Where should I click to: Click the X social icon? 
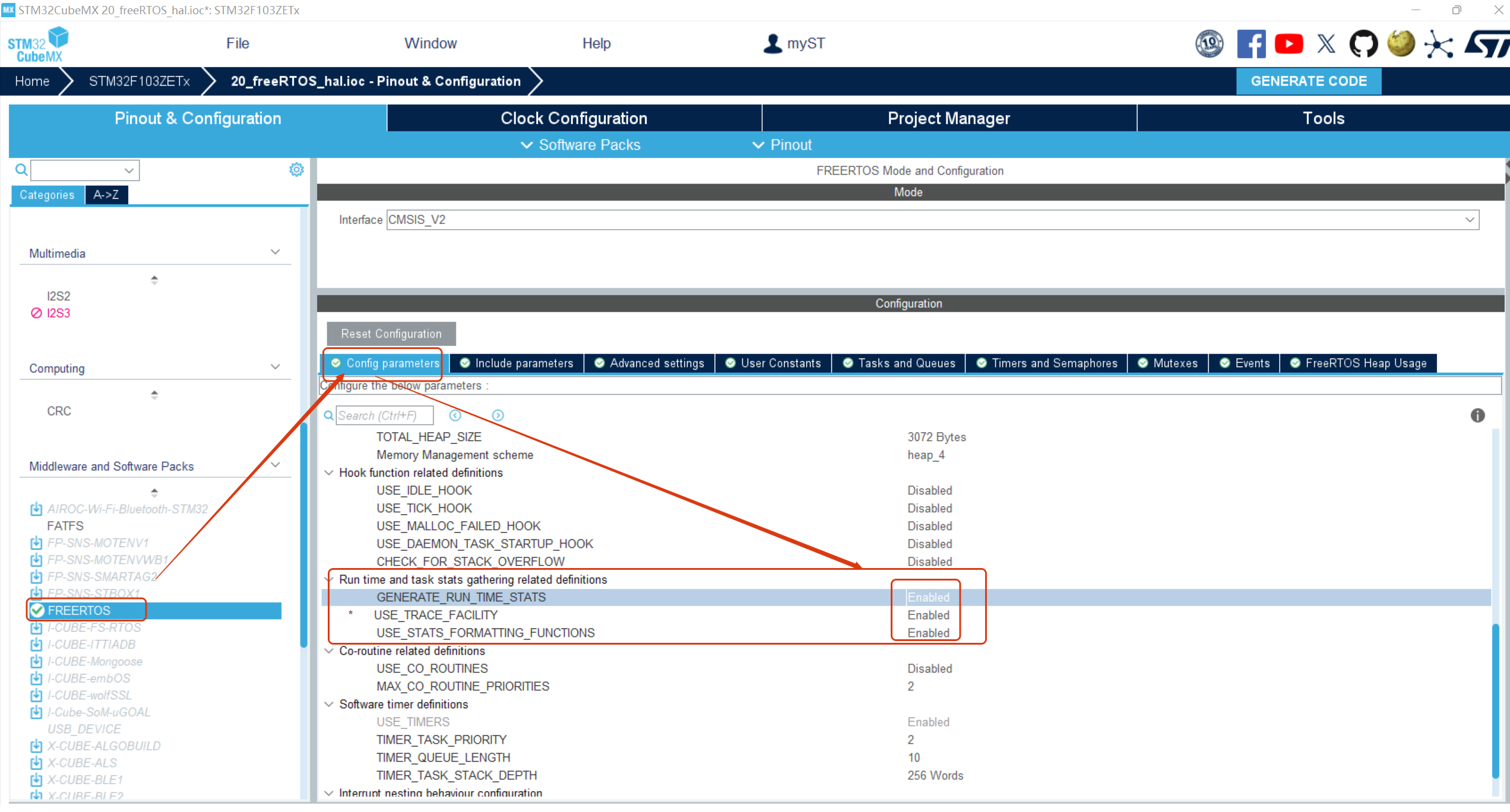(1326, 44)
